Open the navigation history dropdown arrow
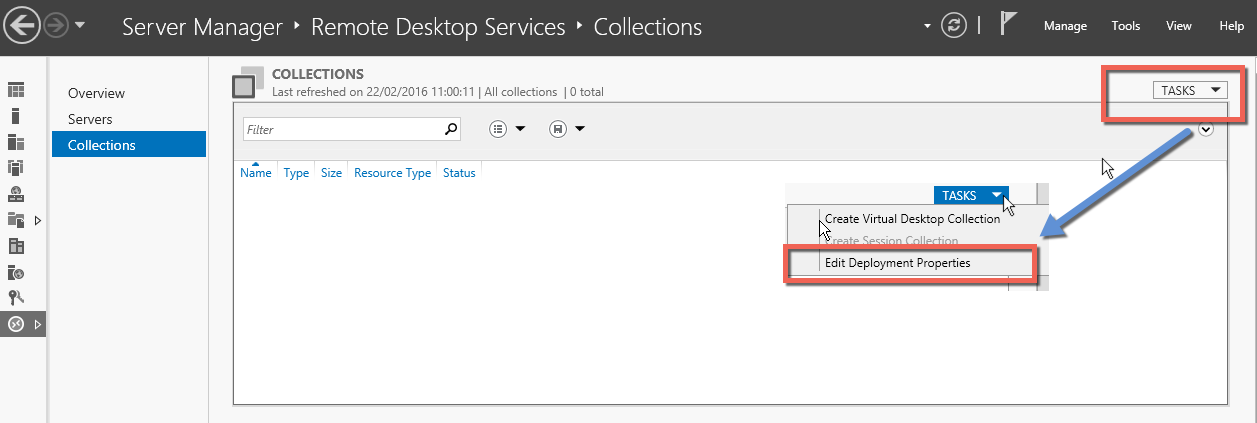Image resolution: width=1257 pixels, height=423 pixels. coord(80,25)
